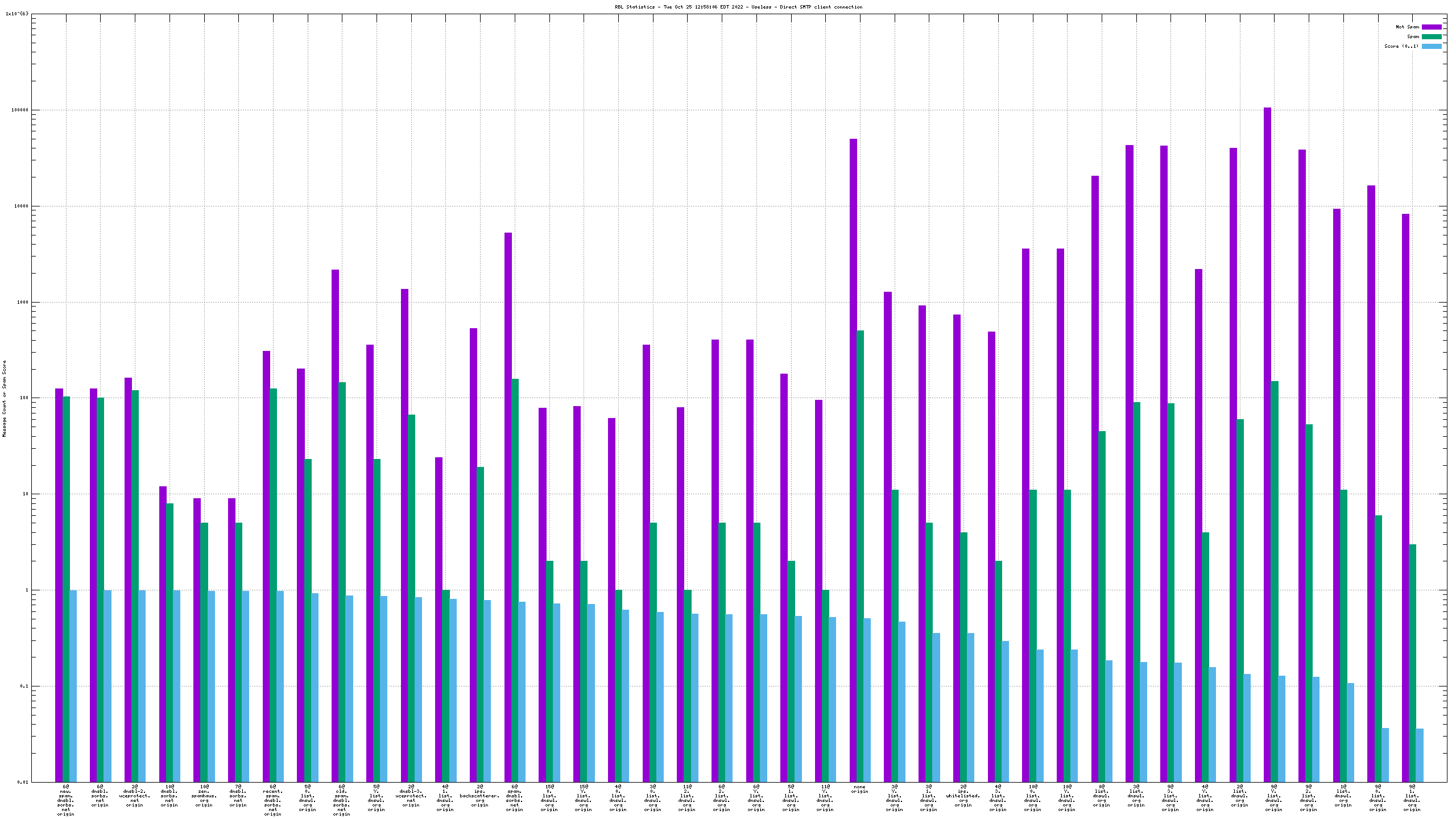Click the 1x10^63 y-axis top label
Screen dimensions: 1456x819
click(x=16, y=14)
